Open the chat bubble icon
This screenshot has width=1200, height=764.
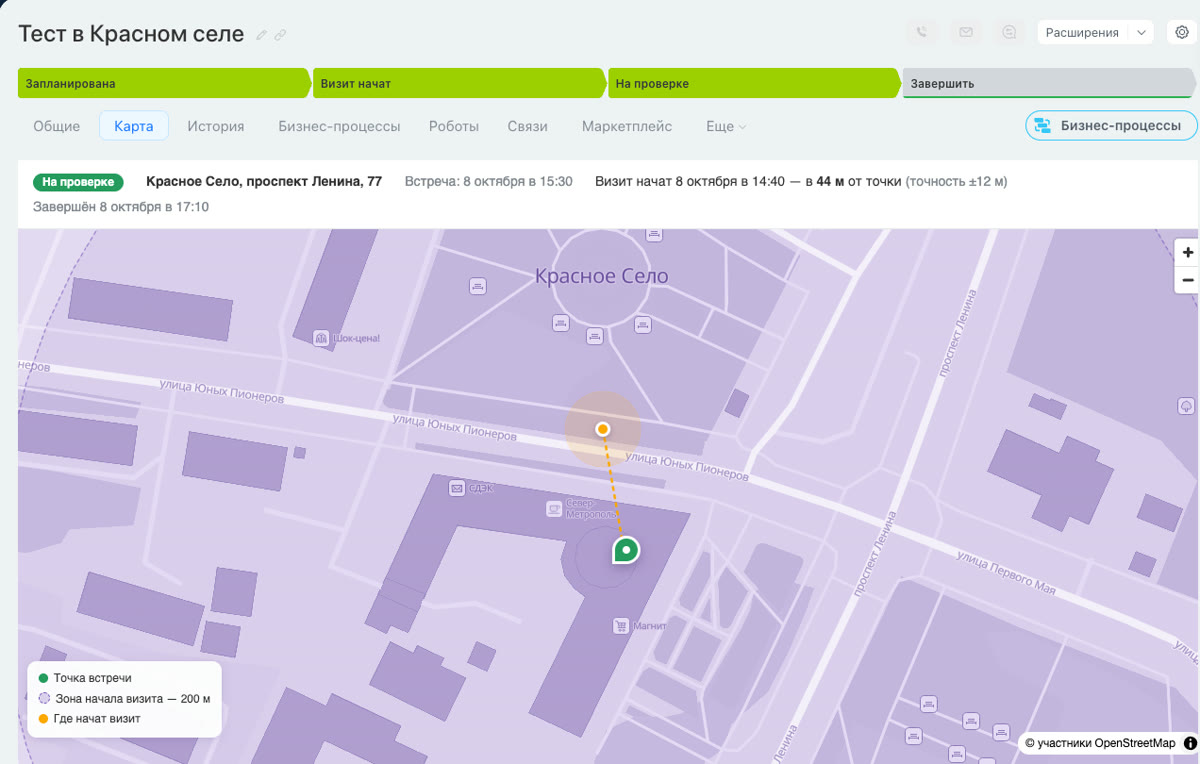pyautogui.click(x=1010, y=32)
